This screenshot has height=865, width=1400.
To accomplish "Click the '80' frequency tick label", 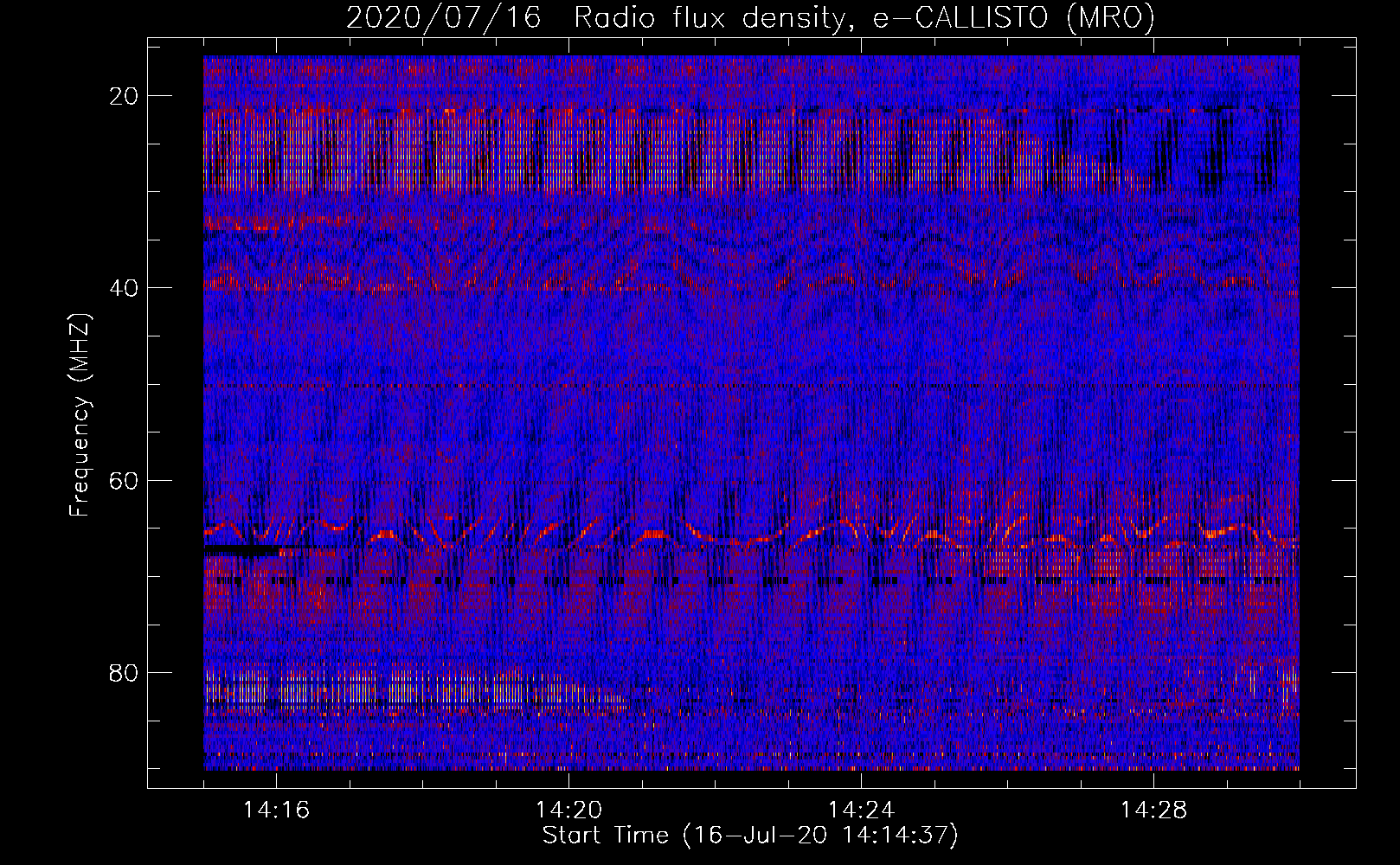I will [x=124, y=673].
